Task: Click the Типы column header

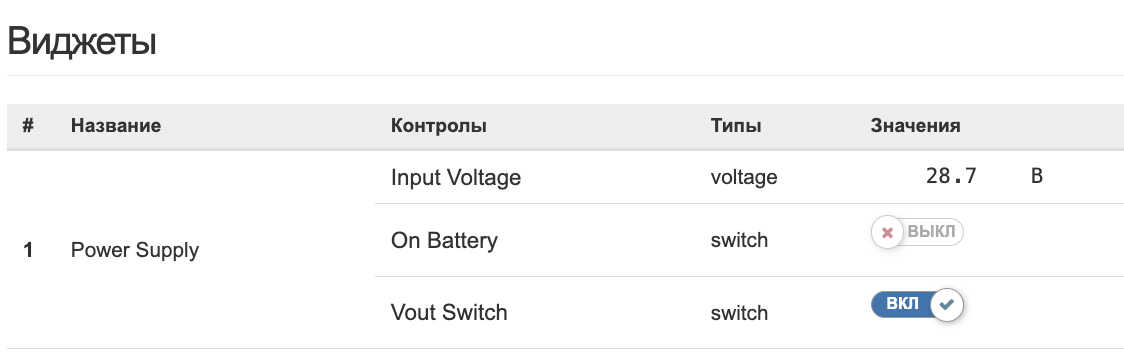Action: [735, 125]
